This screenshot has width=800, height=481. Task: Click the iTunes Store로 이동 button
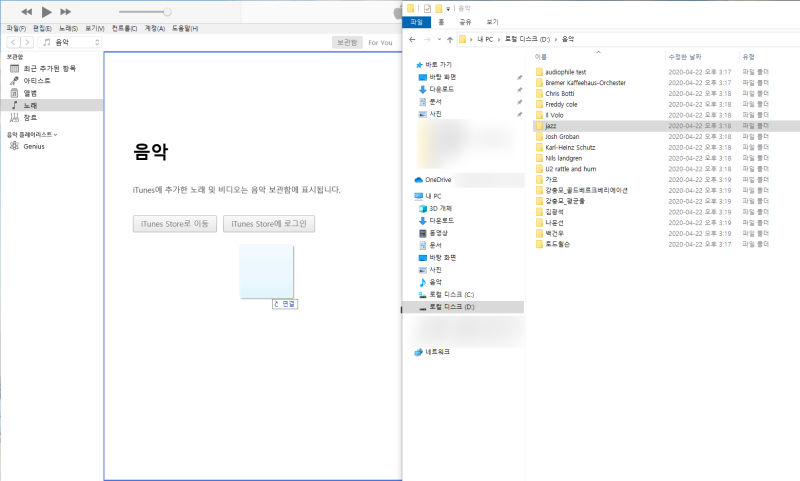(174, 224)
